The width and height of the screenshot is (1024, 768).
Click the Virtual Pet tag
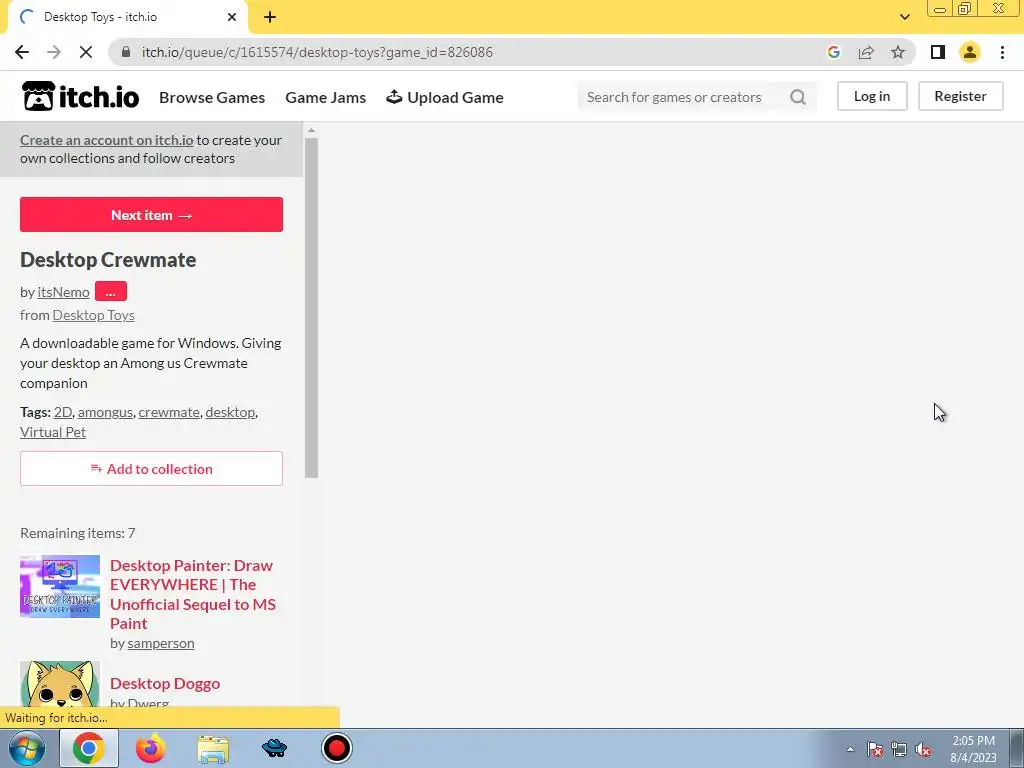point(53,432)
